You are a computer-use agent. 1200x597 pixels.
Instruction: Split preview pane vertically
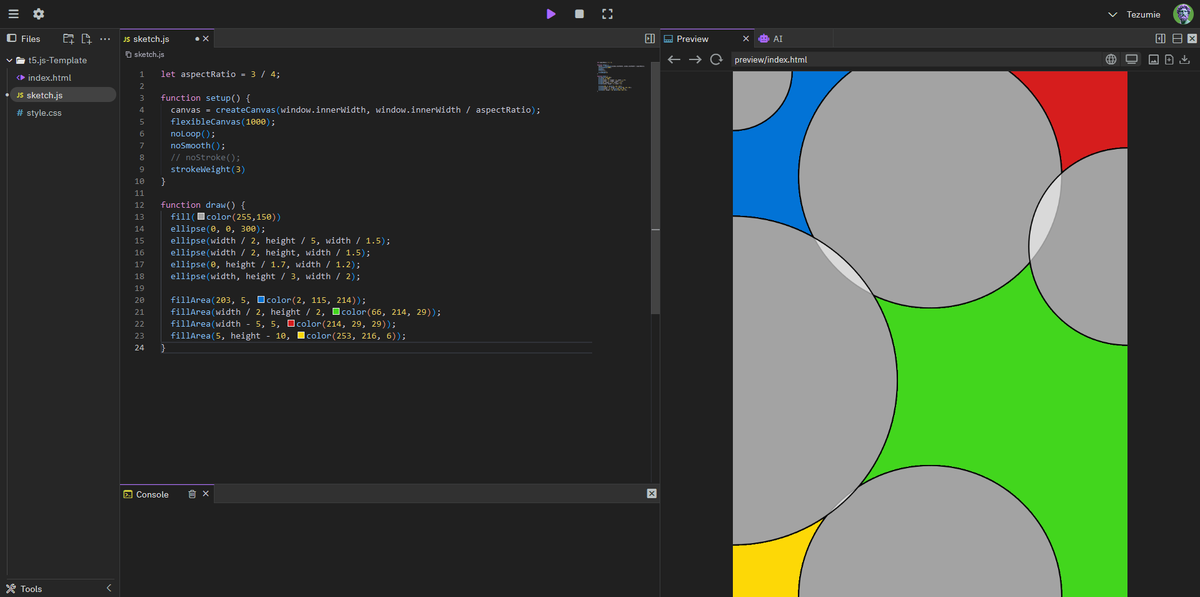click(x=1160, y=39)
